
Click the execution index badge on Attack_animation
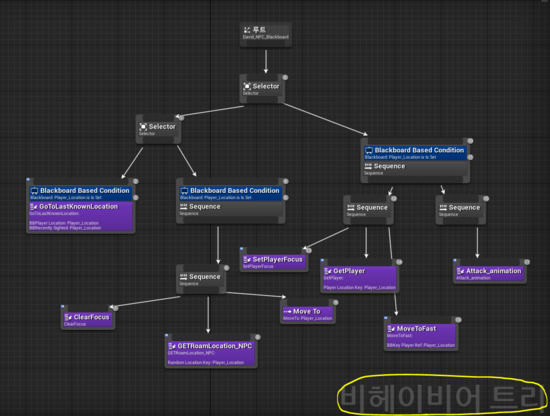[527, 262]
